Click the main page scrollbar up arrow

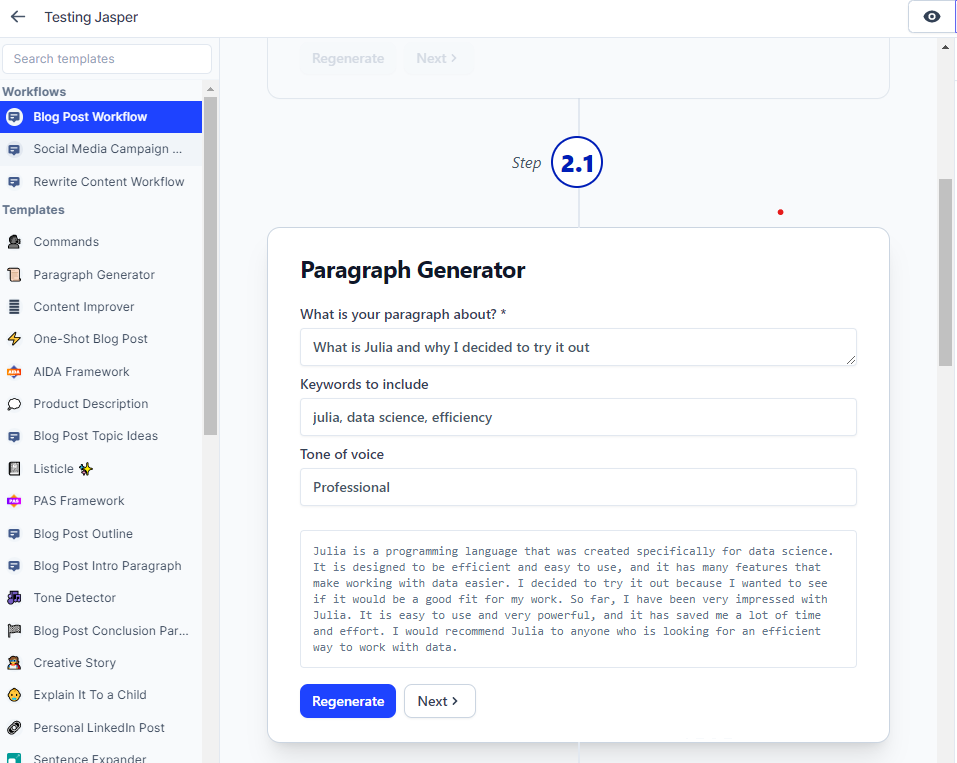click(945, 47)
